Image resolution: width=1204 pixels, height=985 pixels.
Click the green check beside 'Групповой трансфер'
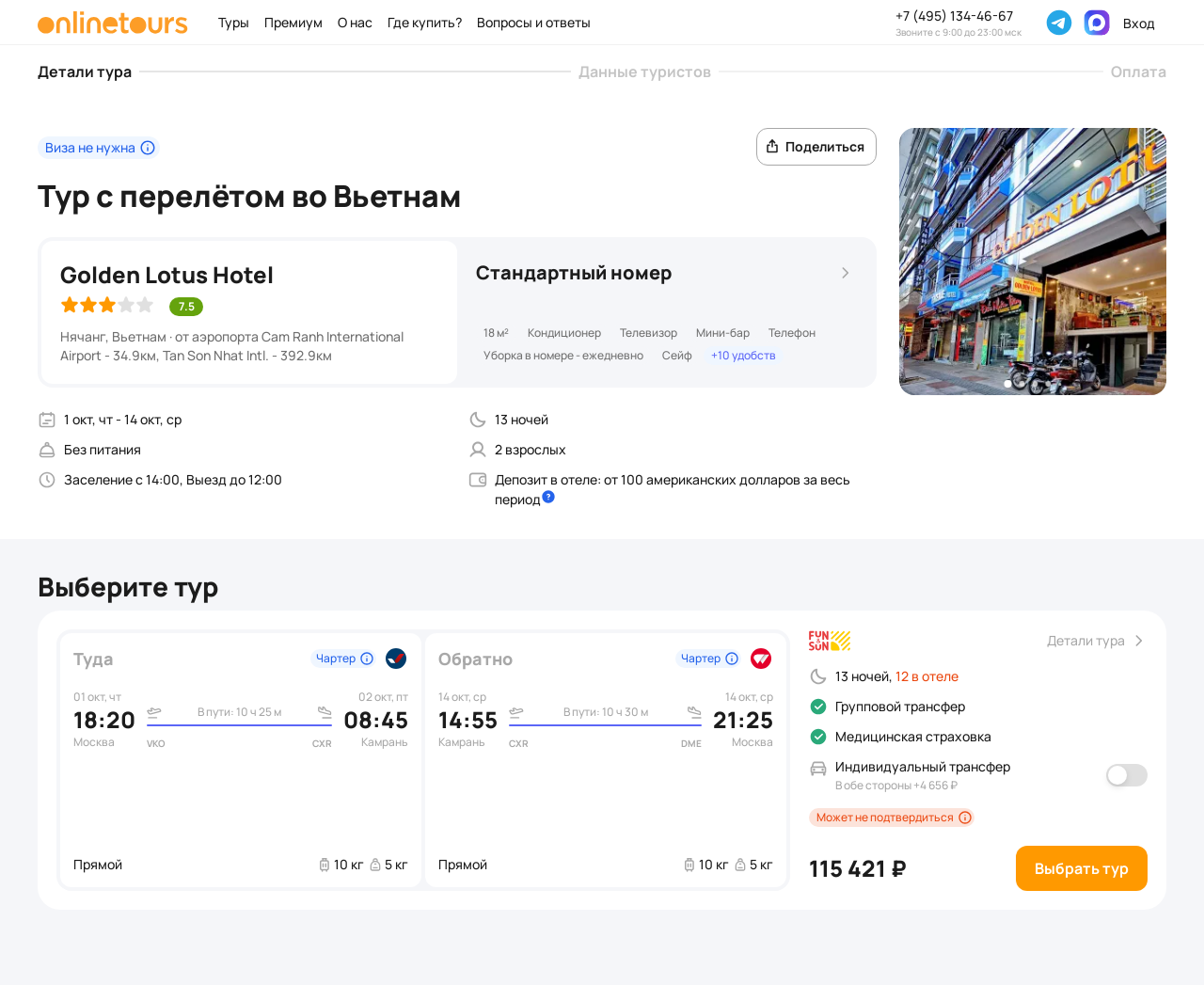(x=818, y=707)
